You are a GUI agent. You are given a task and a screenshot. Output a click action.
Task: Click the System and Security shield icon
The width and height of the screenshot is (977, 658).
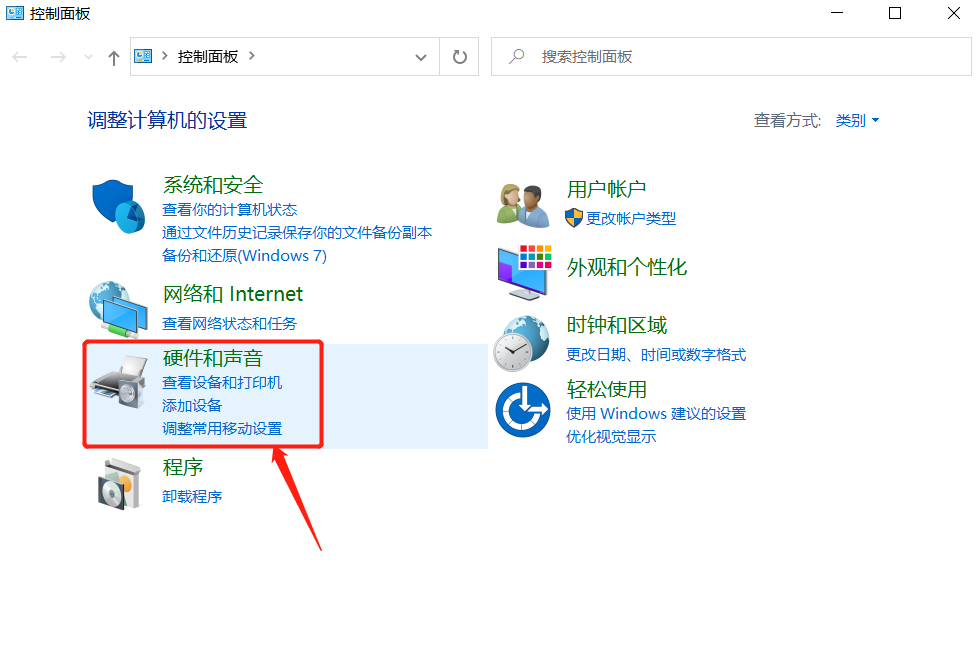(x=119, y=207)
